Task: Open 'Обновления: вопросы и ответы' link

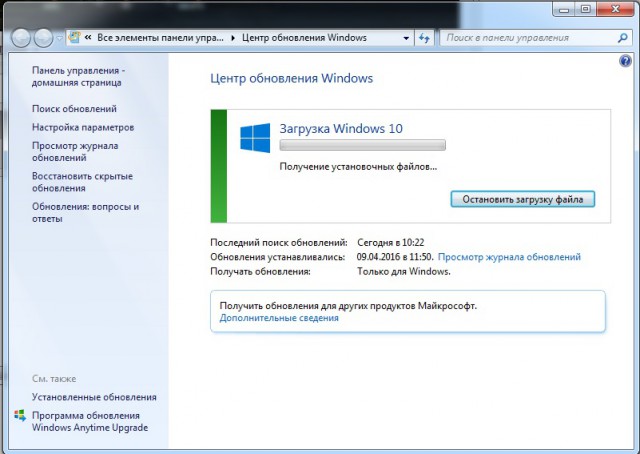Action: point(85,212)
